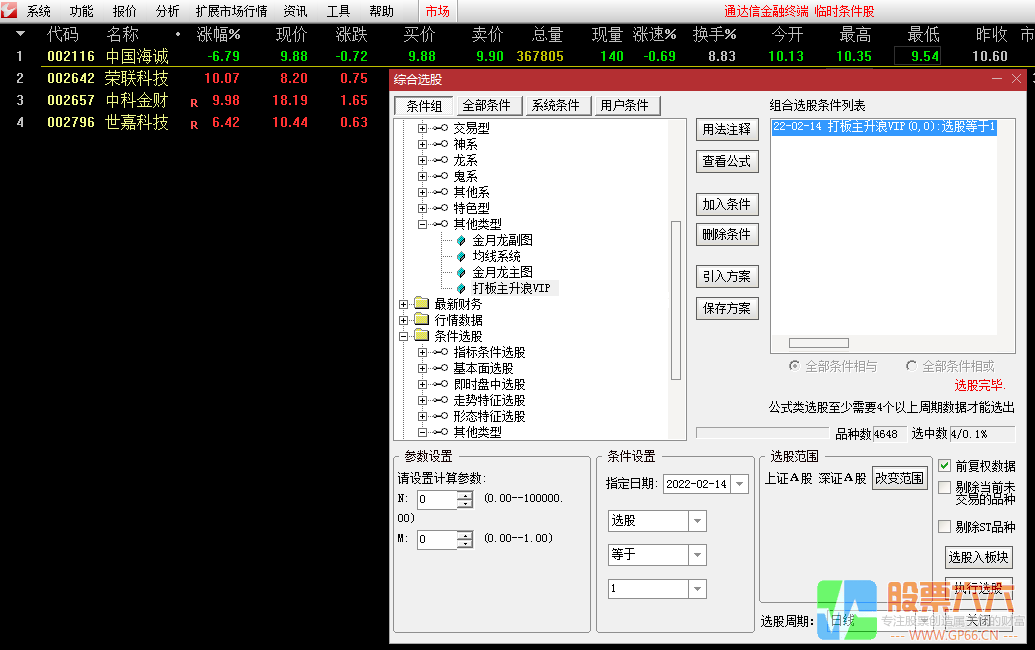Expand the 行情数据 folder node

click(403, 320)
